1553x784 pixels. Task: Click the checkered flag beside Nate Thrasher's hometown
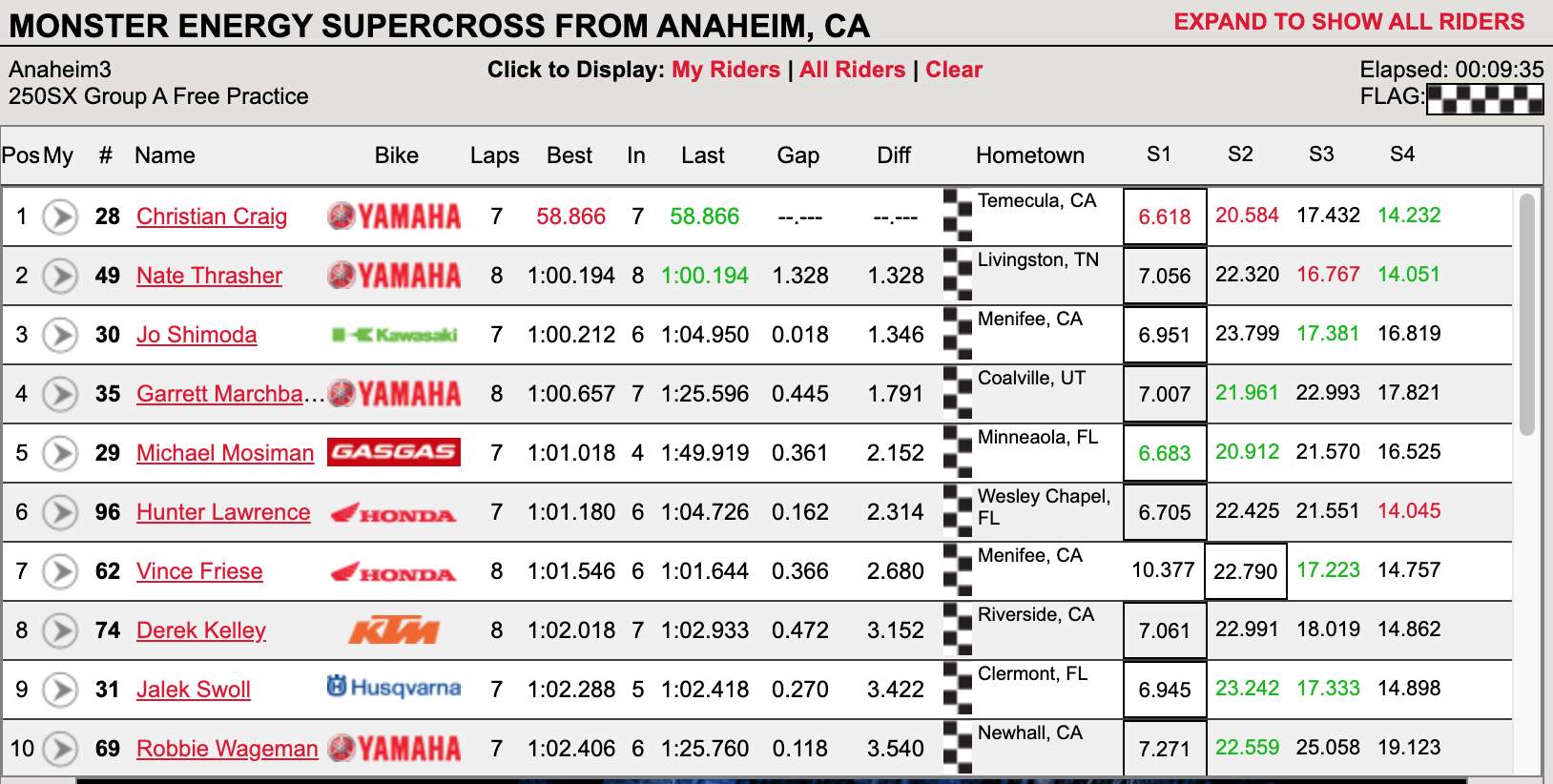click(x=959, y=276)
